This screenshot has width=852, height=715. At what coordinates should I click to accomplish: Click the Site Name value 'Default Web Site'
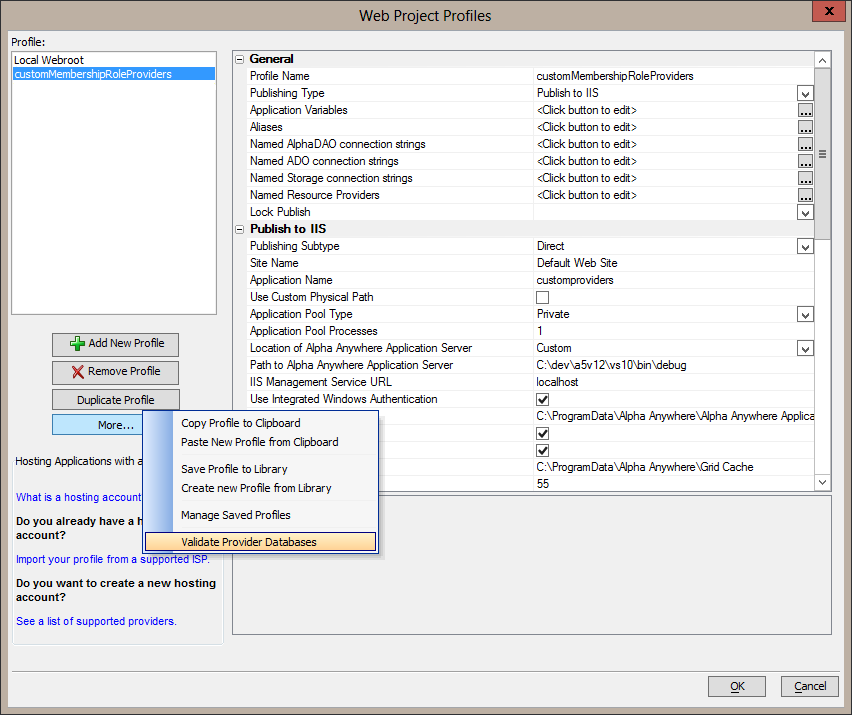pyautogui.click(x=577, y=263)
